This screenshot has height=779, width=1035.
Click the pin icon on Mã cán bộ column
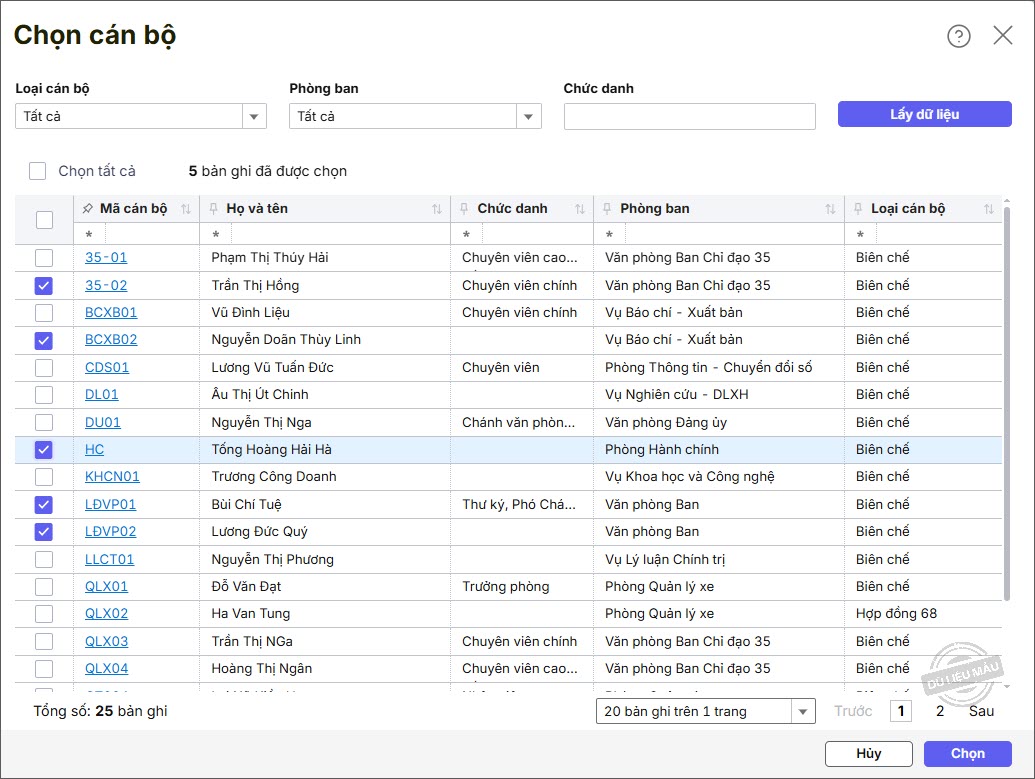(88, 209)
